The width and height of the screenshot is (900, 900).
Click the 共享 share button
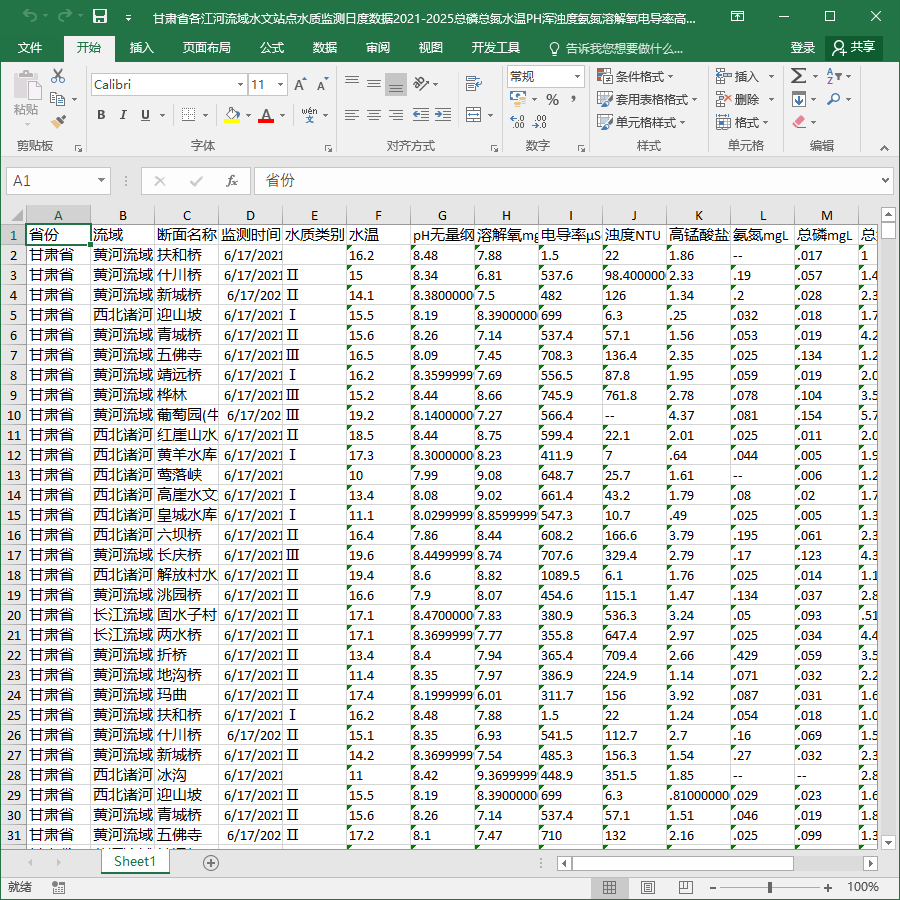coord(854,48)
